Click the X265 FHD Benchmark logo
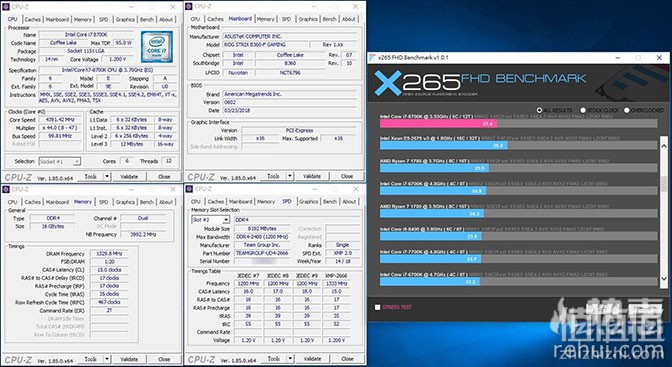672x367 pixels. point(480,83)
